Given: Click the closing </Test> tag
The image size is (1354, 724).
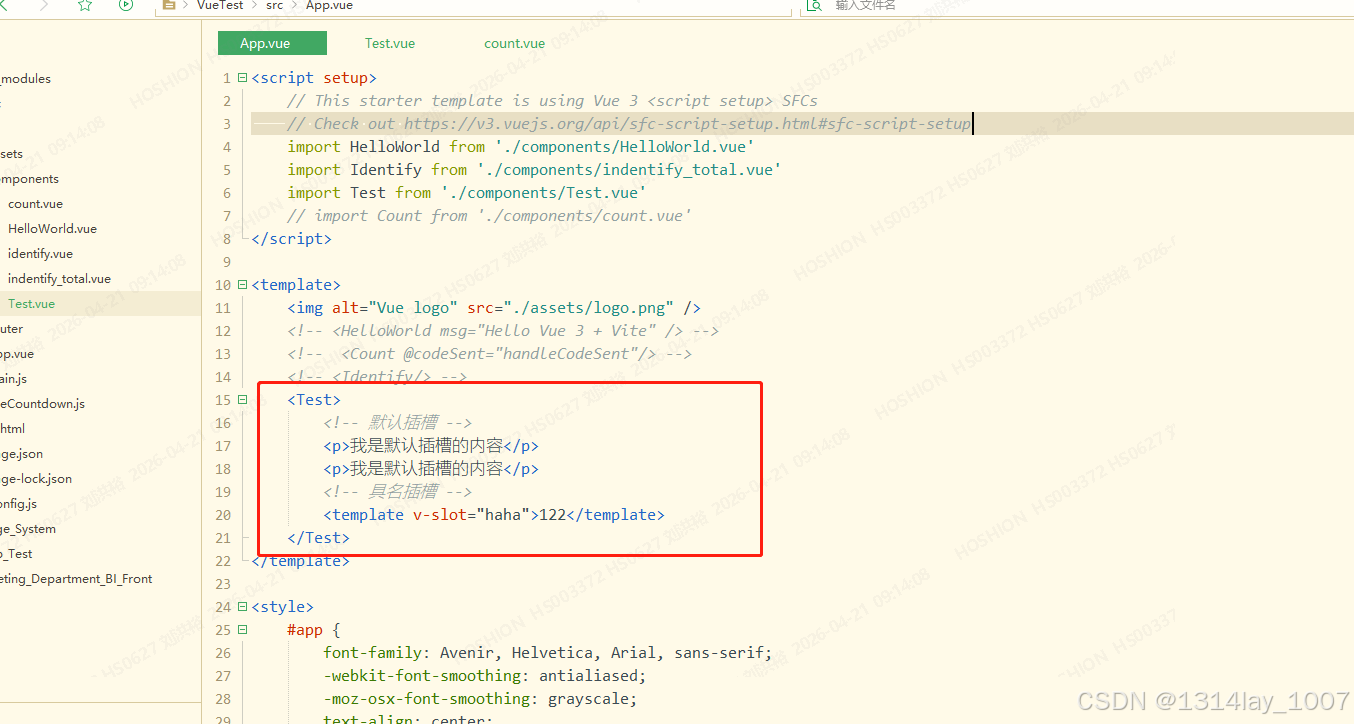Looking at the screenshot, I should point(319,538).
